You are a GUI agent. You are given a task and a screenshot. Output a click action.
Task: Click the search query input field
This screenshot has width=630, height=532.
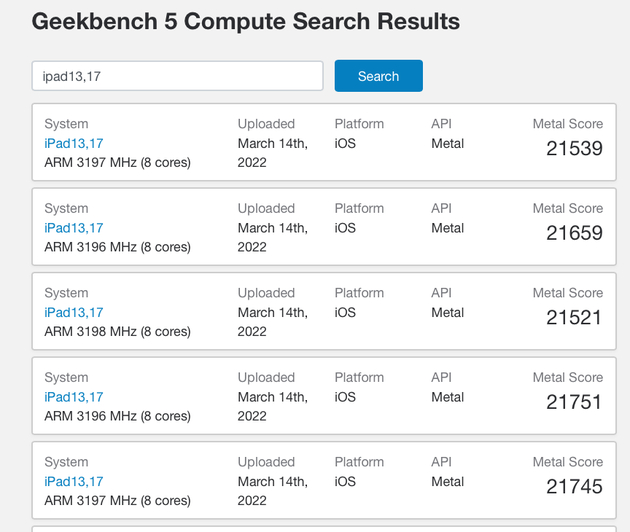[177, 76]
